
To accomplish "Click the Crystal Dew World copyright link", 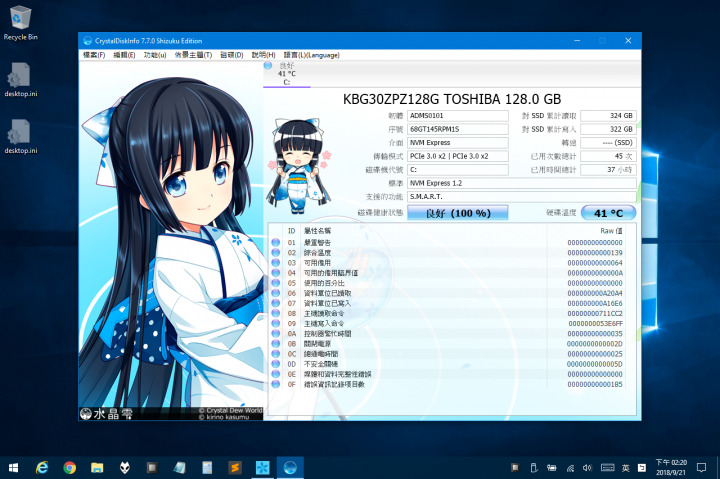I will tap(231, 413).
